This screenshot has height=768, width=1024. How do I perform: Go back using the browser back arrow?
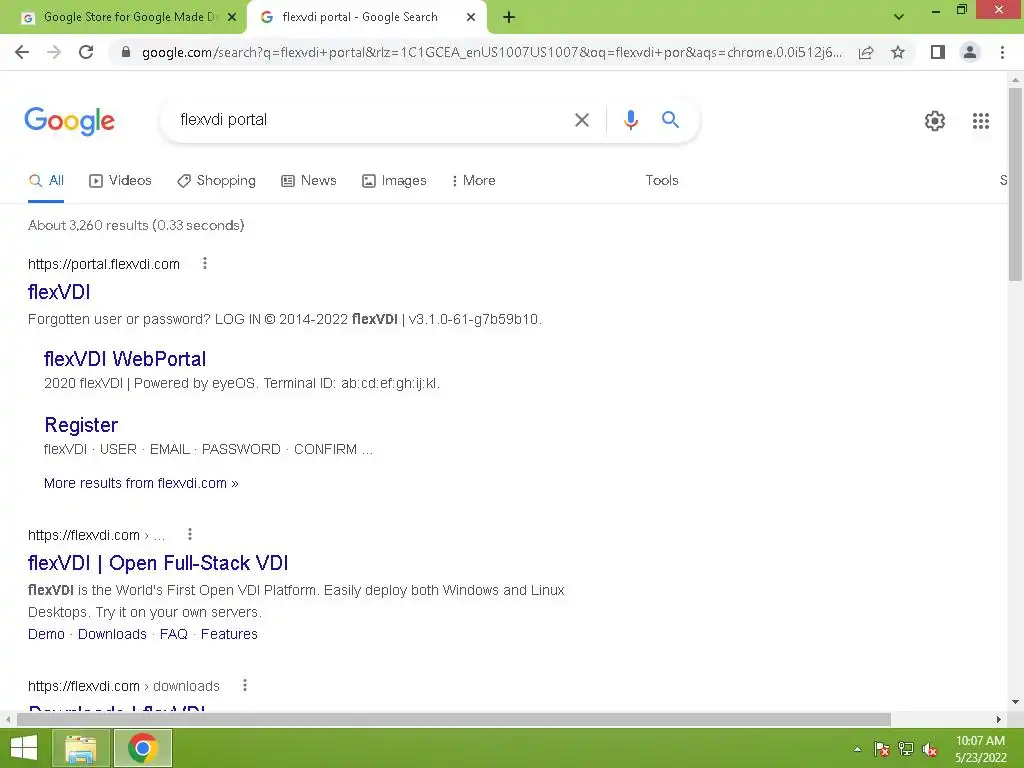[x=22, y=52]
